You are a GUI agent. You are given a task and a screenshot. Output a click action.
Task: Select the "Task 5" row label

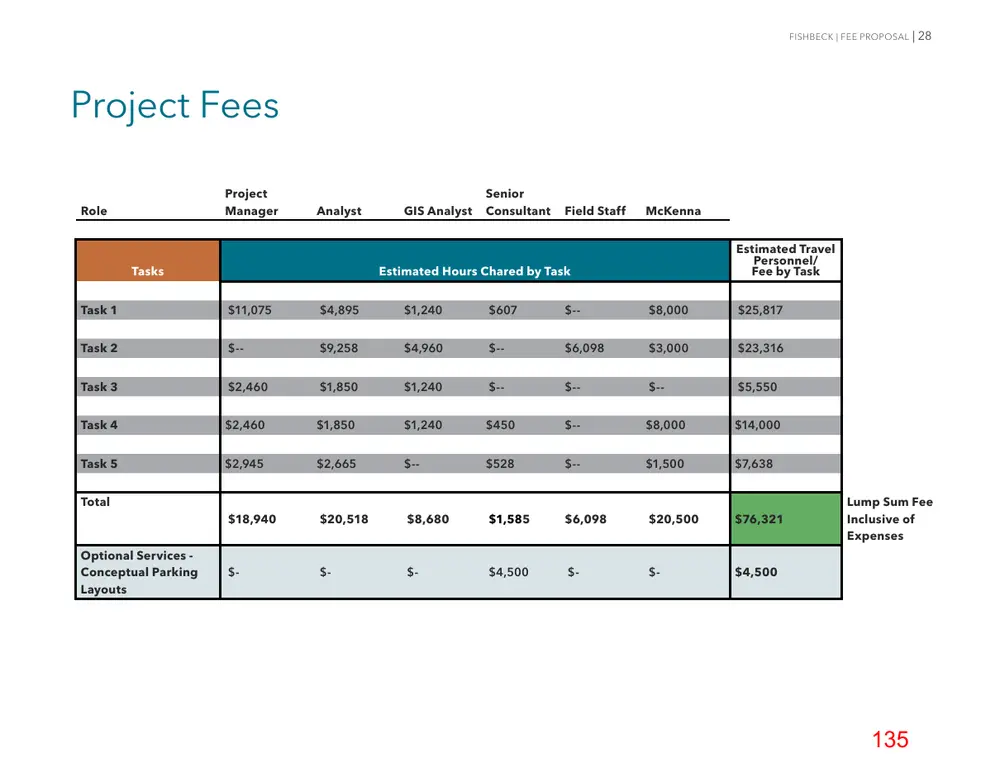point(99,464)
